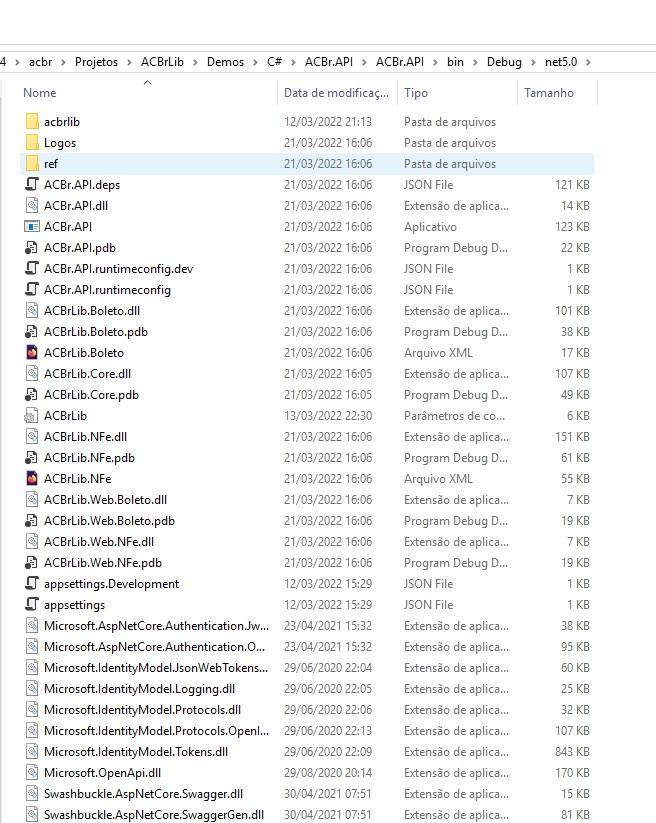
Task: Click the ACBrLib.Core.pdb file icon
Action: pos(32,395)
